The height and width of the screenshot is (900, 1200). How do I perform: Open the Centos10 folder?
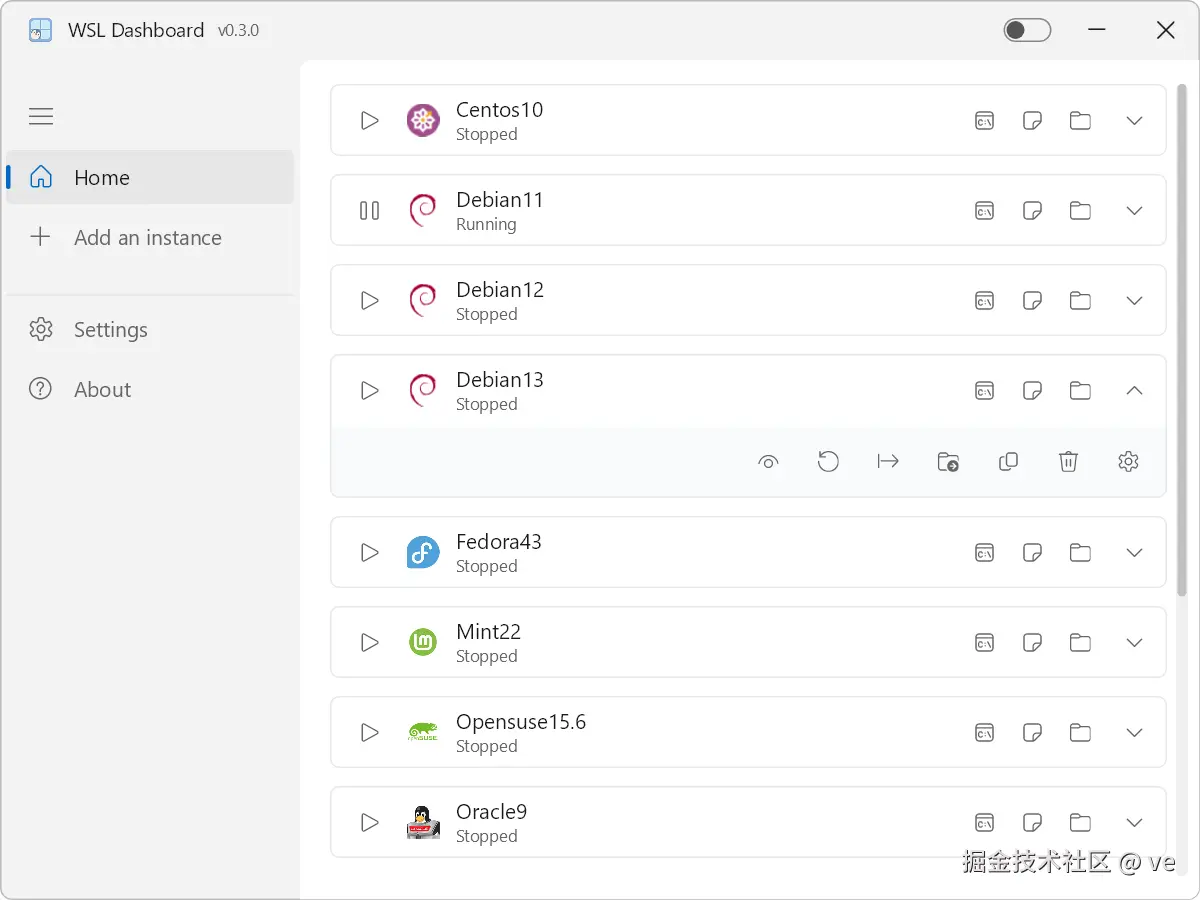point(1080,121)
